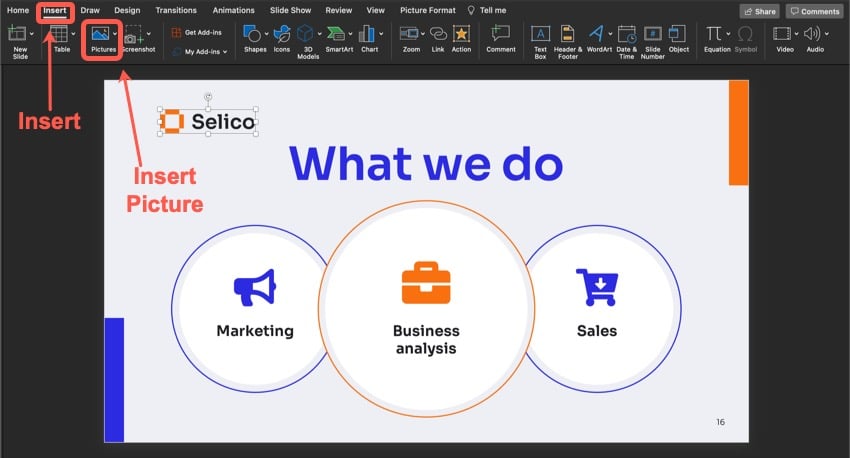Viewport: 850px width, 458px height.
Task: Click the Chart icon
Action: [368, 35]
